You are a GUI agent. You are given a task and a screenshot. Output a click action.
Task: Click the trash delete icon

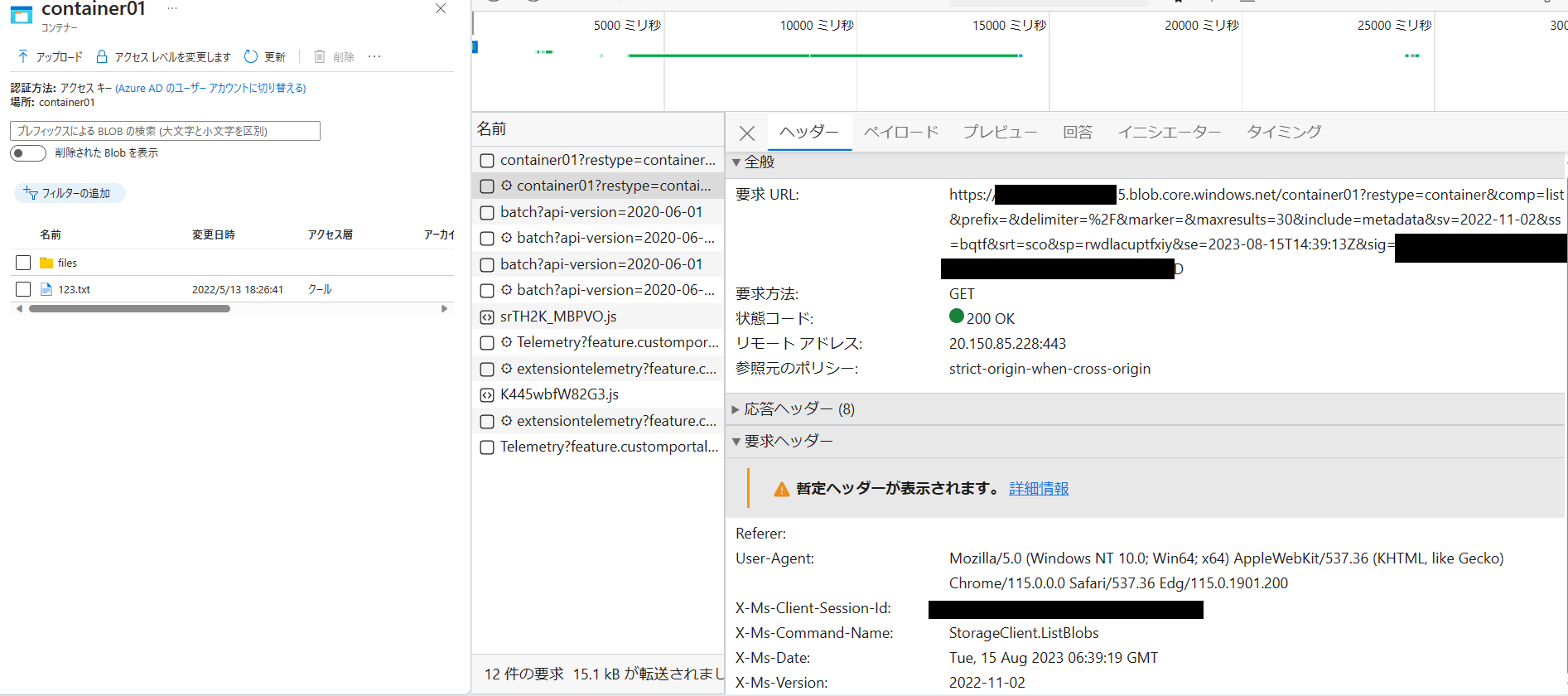320,56
